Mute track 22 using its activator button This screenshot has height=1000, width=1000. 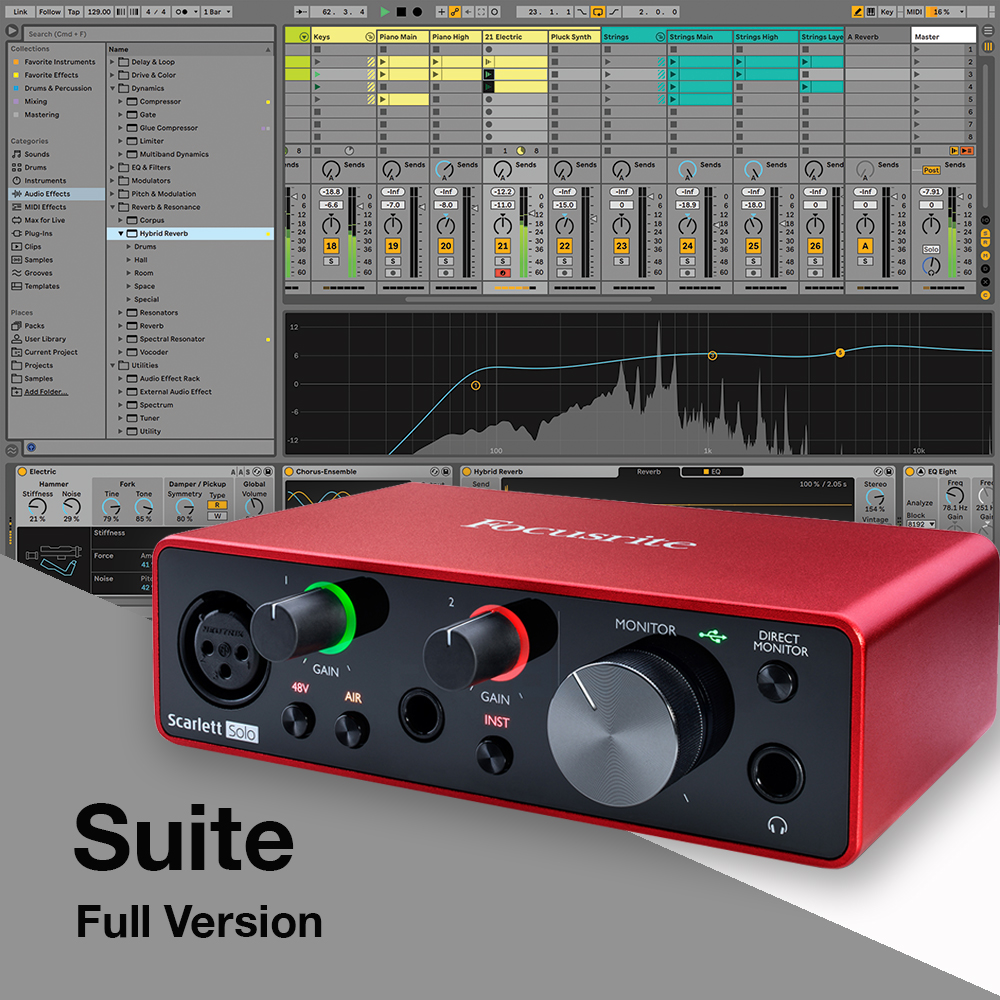coord(564,246)
